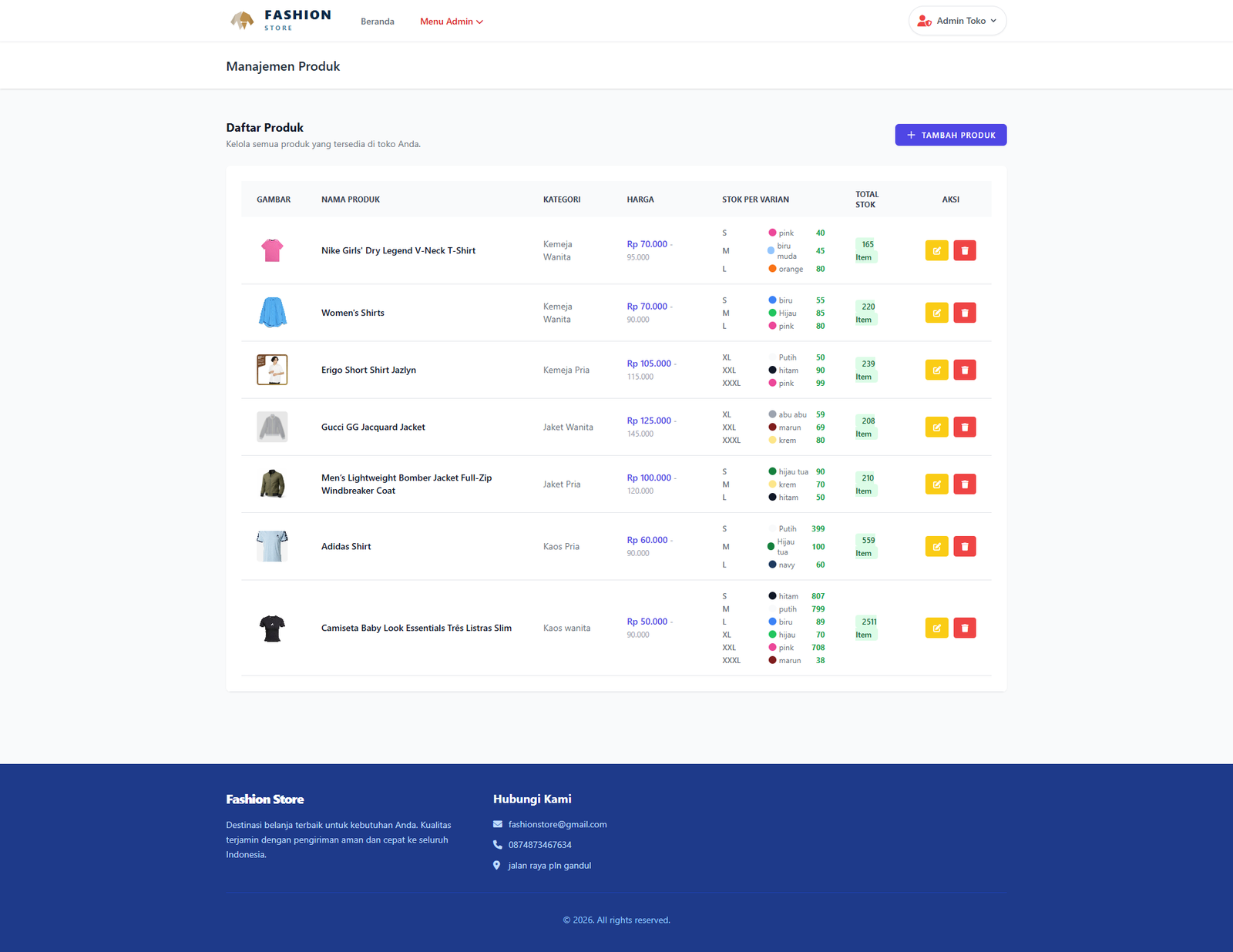Click the Rp 125.000 price
The width and height of the screenshot is (1233, 952).
(649, 421)
